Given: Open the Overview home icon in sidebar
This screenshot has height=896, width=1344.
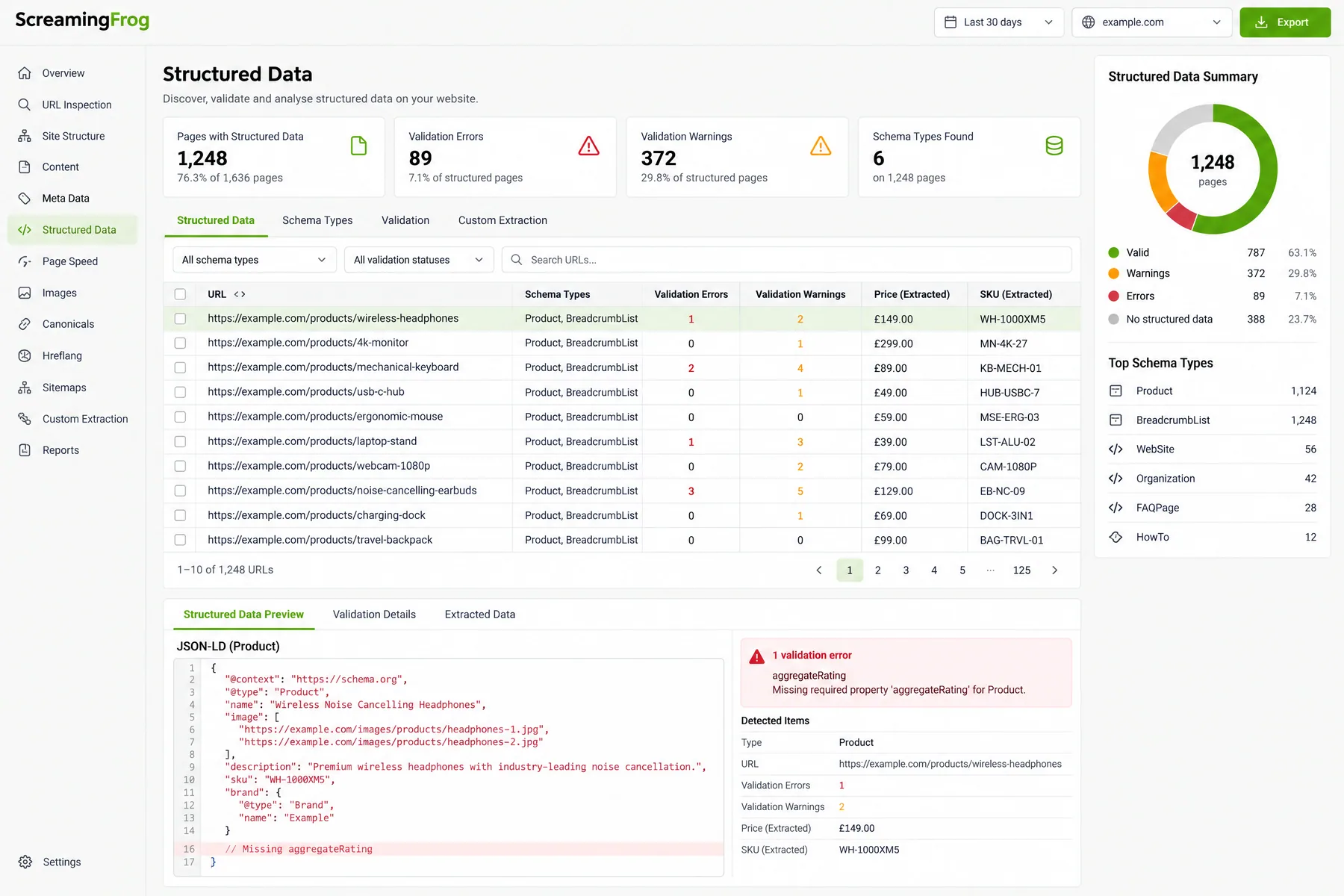Looking at the screenshot, I should (25, 73).
